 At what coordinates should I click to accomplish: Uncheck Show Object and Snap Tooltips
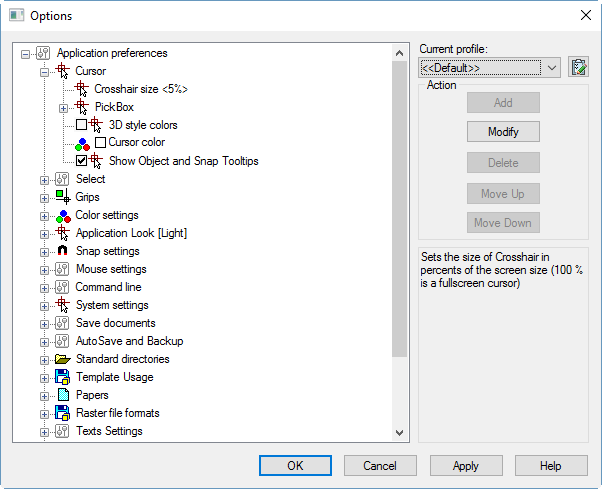point(82,161)
